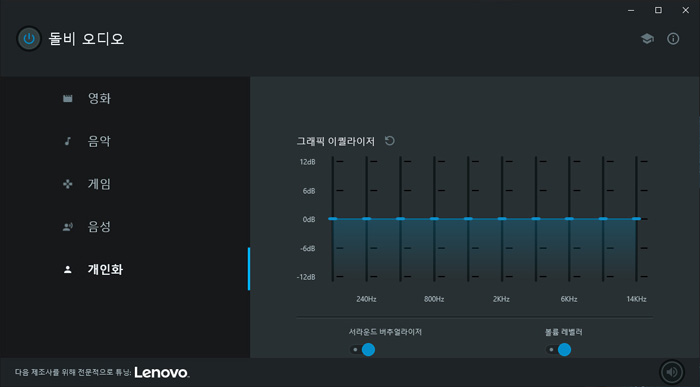Select the music note icon
Screen dimensions: 700x387
click(67, 141)
